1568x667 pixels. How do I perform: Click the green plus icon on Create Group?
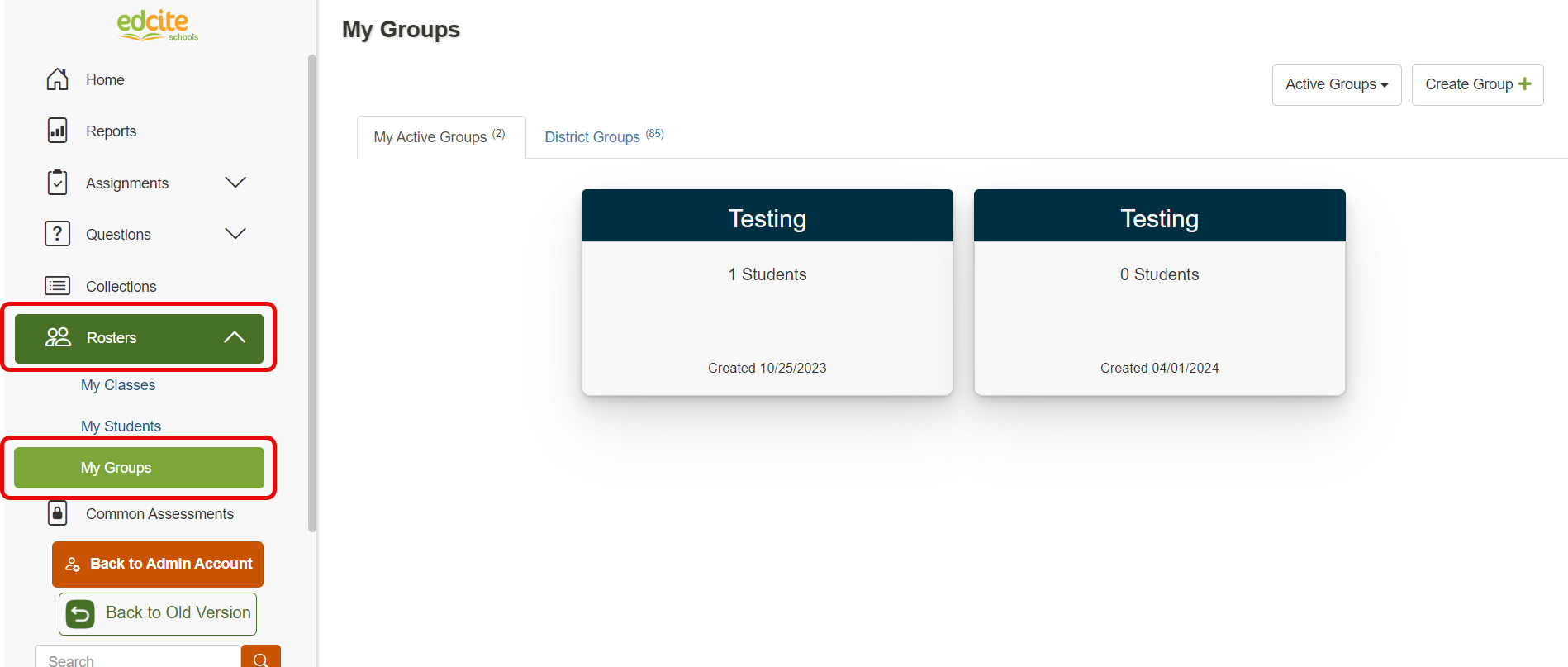(x=1525, y=84)
